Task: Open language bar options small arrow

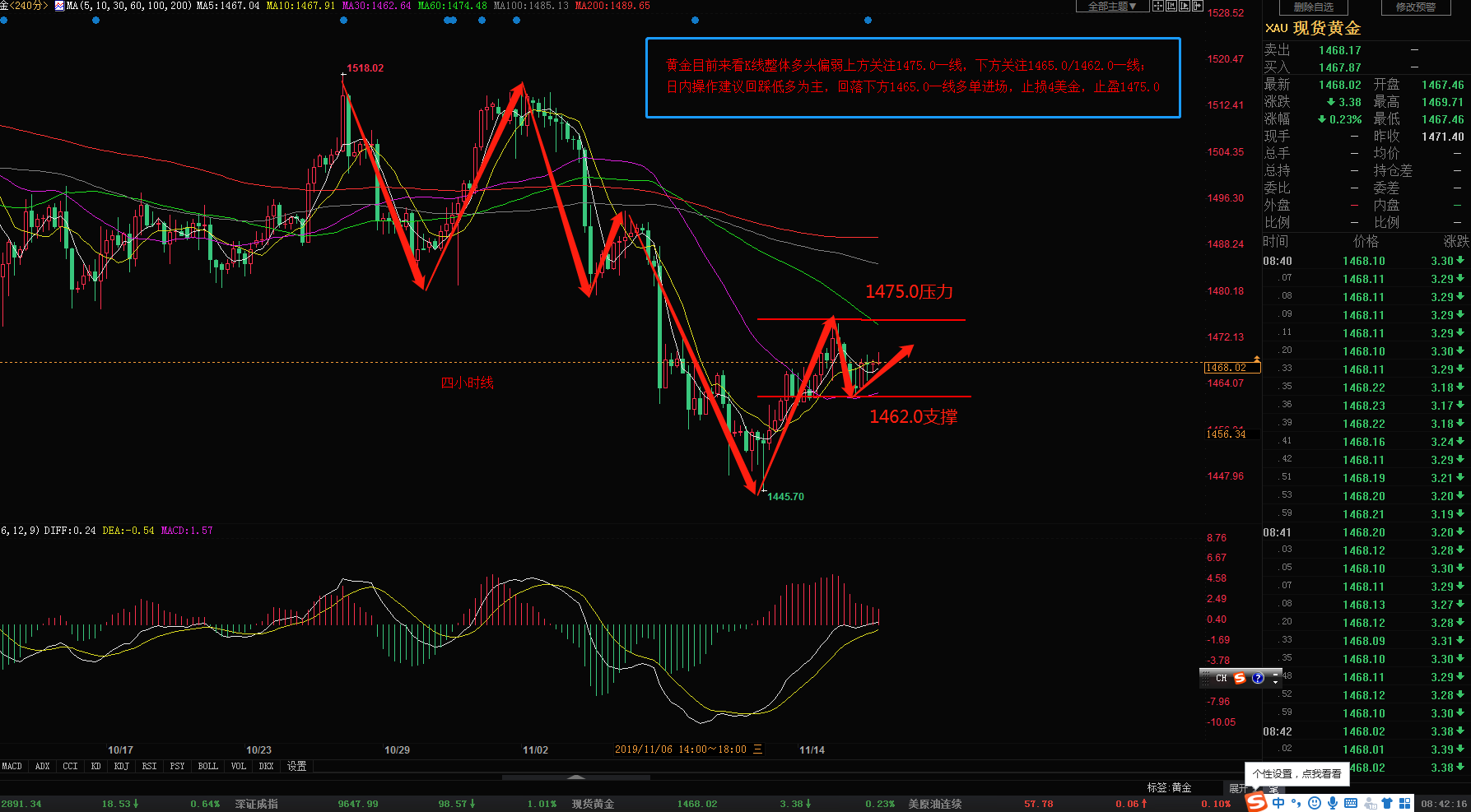Action: coord(1276,680)
